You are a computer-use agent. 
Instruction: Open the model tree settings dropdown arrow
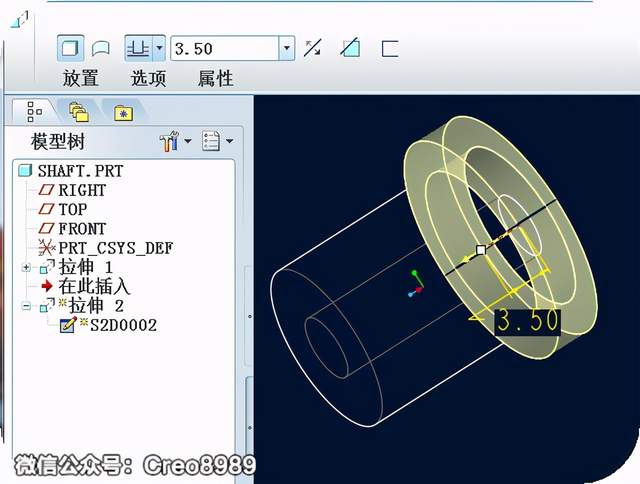click(x=188, y=141)
